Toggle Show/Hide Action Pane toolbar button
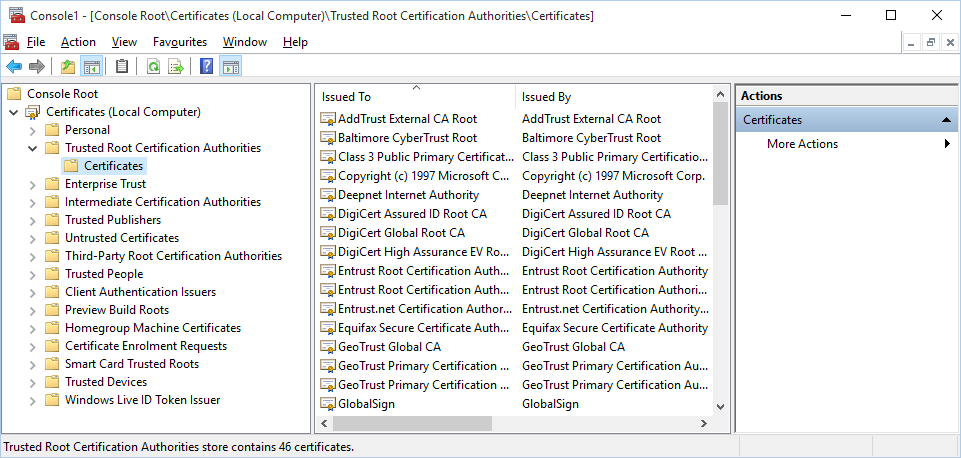This screenshot has height=458, width=961. (231, 67)
